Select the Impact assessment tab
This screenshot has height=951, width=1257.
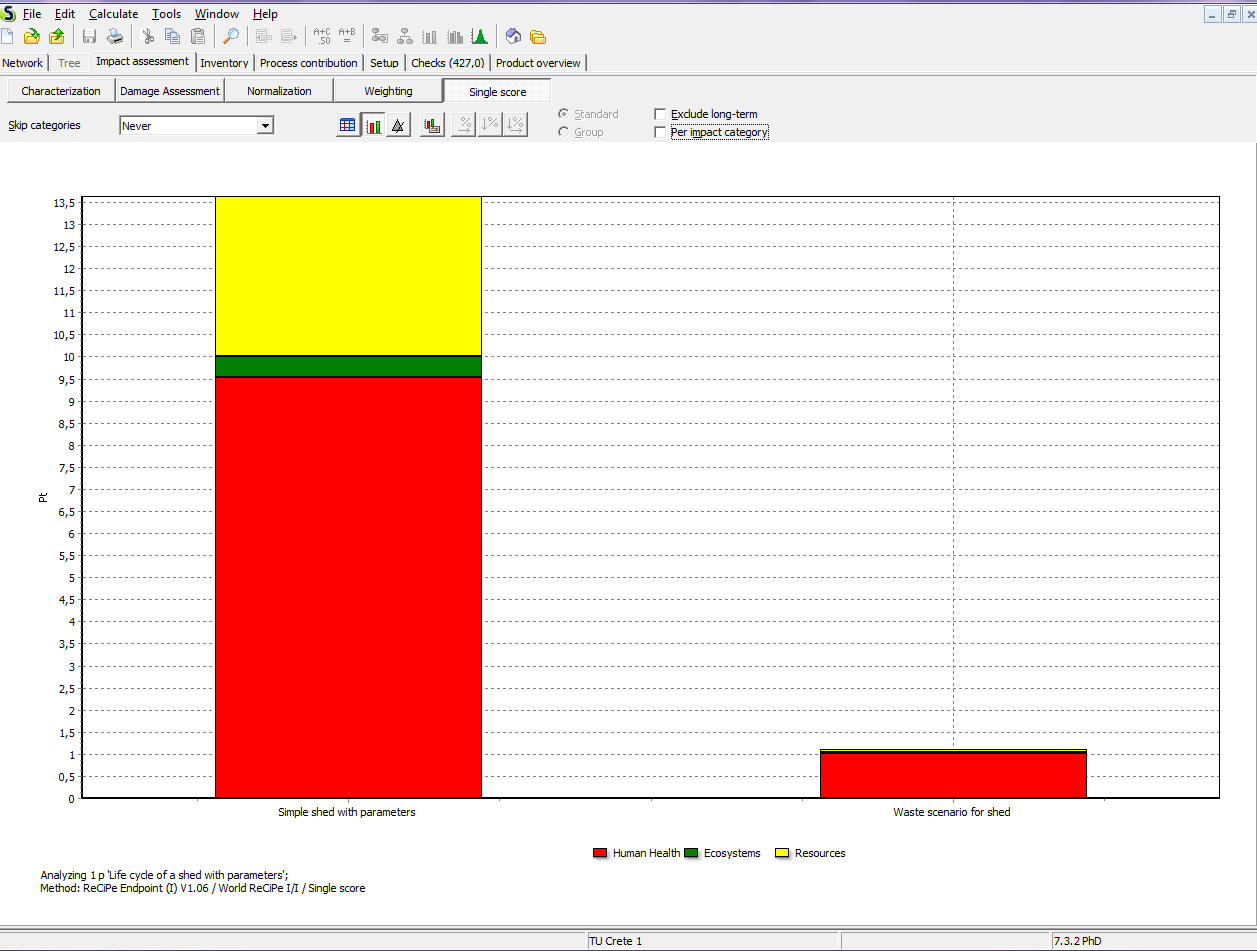tap(142, 61)
